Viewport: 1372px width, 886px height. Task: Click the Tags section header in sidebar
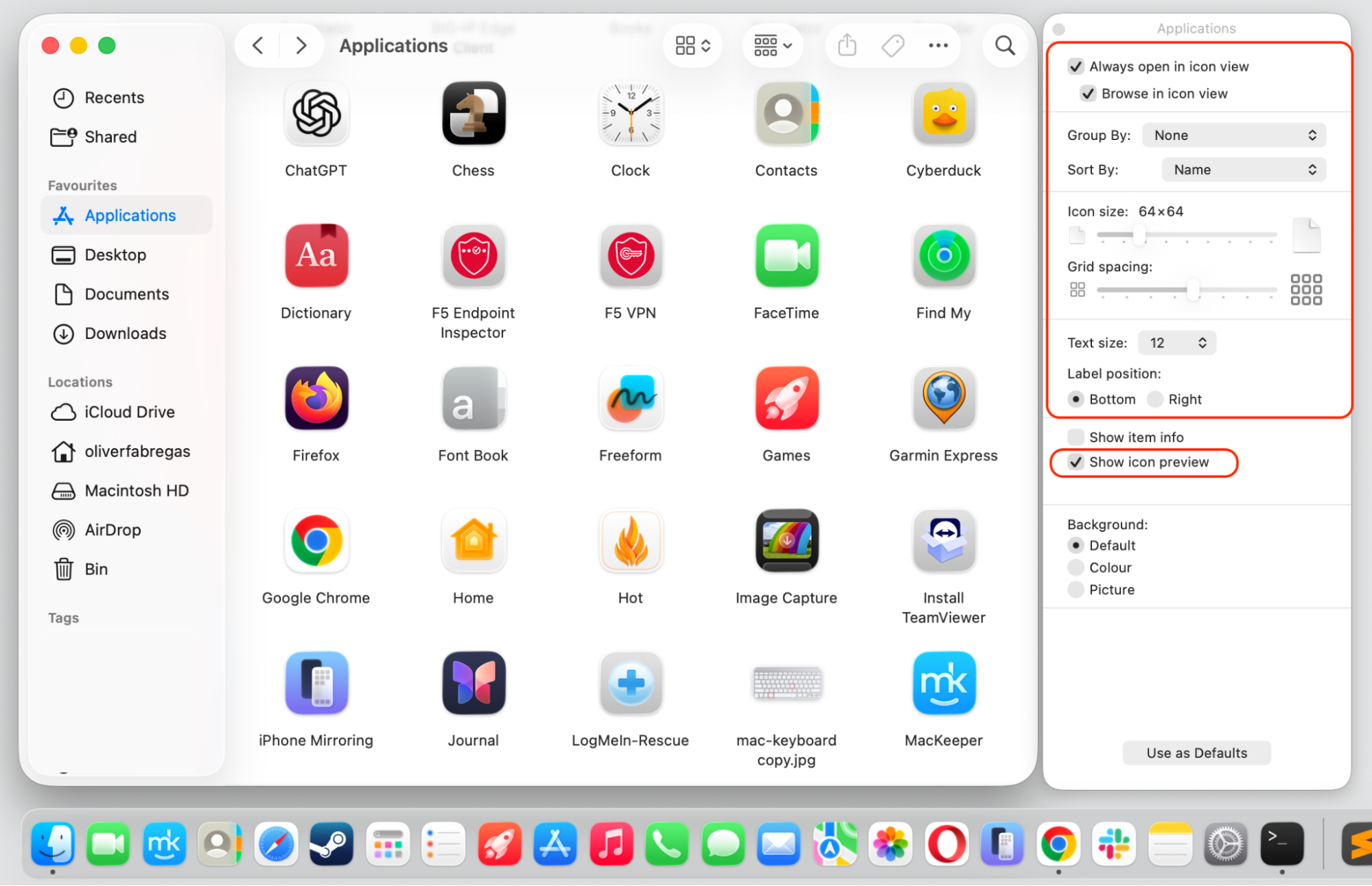tap(63, 618)
